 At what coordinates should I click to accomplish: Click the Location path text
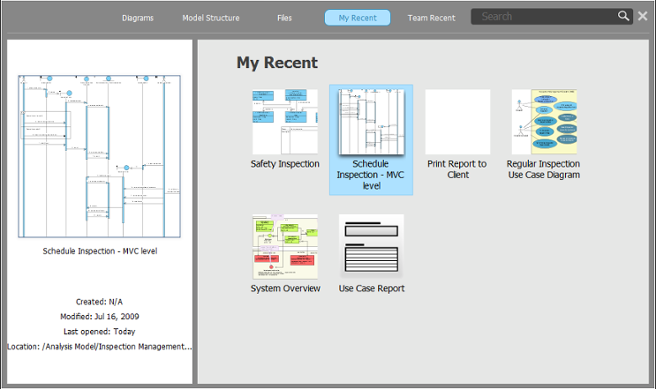[100, 347]
